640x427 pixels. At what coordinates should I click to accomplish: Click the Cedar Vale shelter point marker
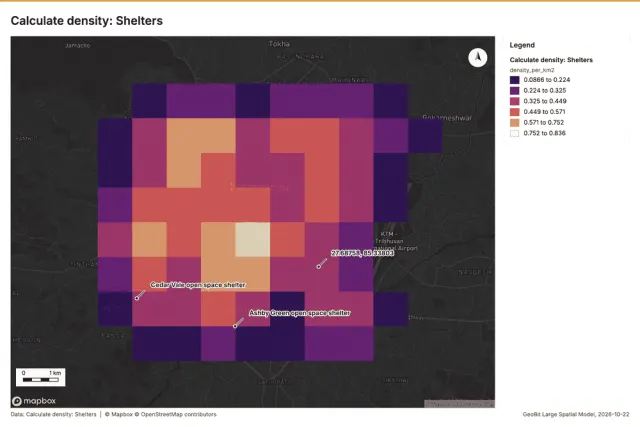point(137,298)
